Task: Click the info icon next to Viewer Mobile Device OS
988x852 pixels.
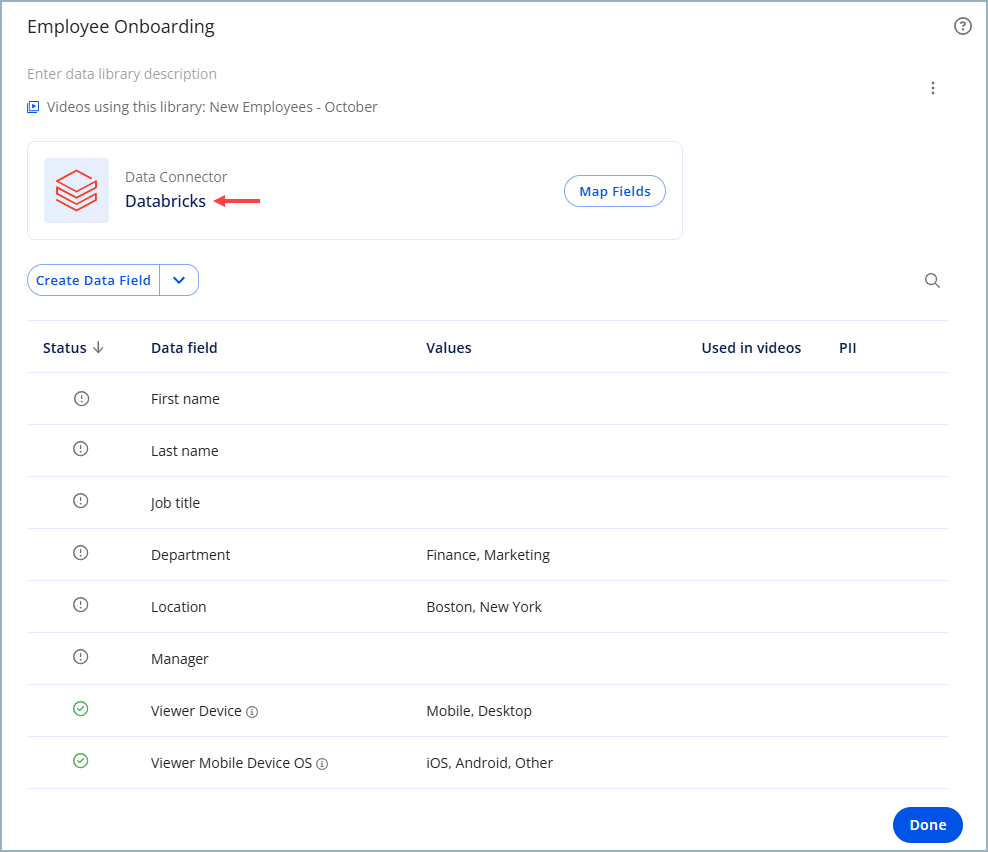Action: [322, 763]
